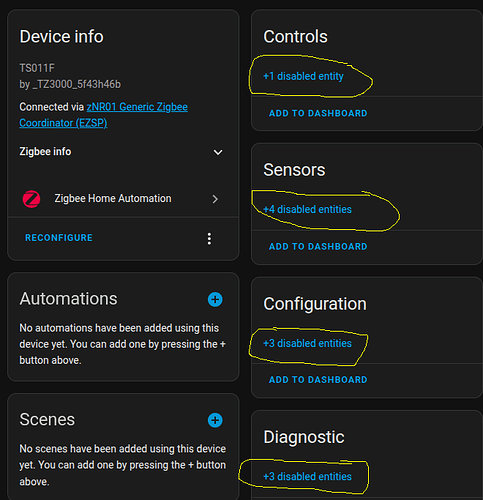Expand the Zigbee info section chevron
The height and width of the screenshot is (500, 483).
218,152
